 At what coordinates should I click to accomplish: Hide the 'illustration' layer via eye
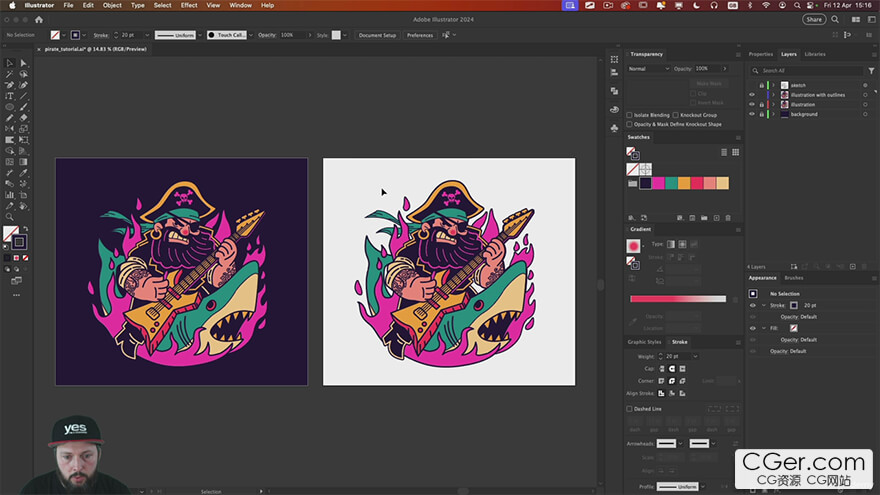tap(752, 104)
